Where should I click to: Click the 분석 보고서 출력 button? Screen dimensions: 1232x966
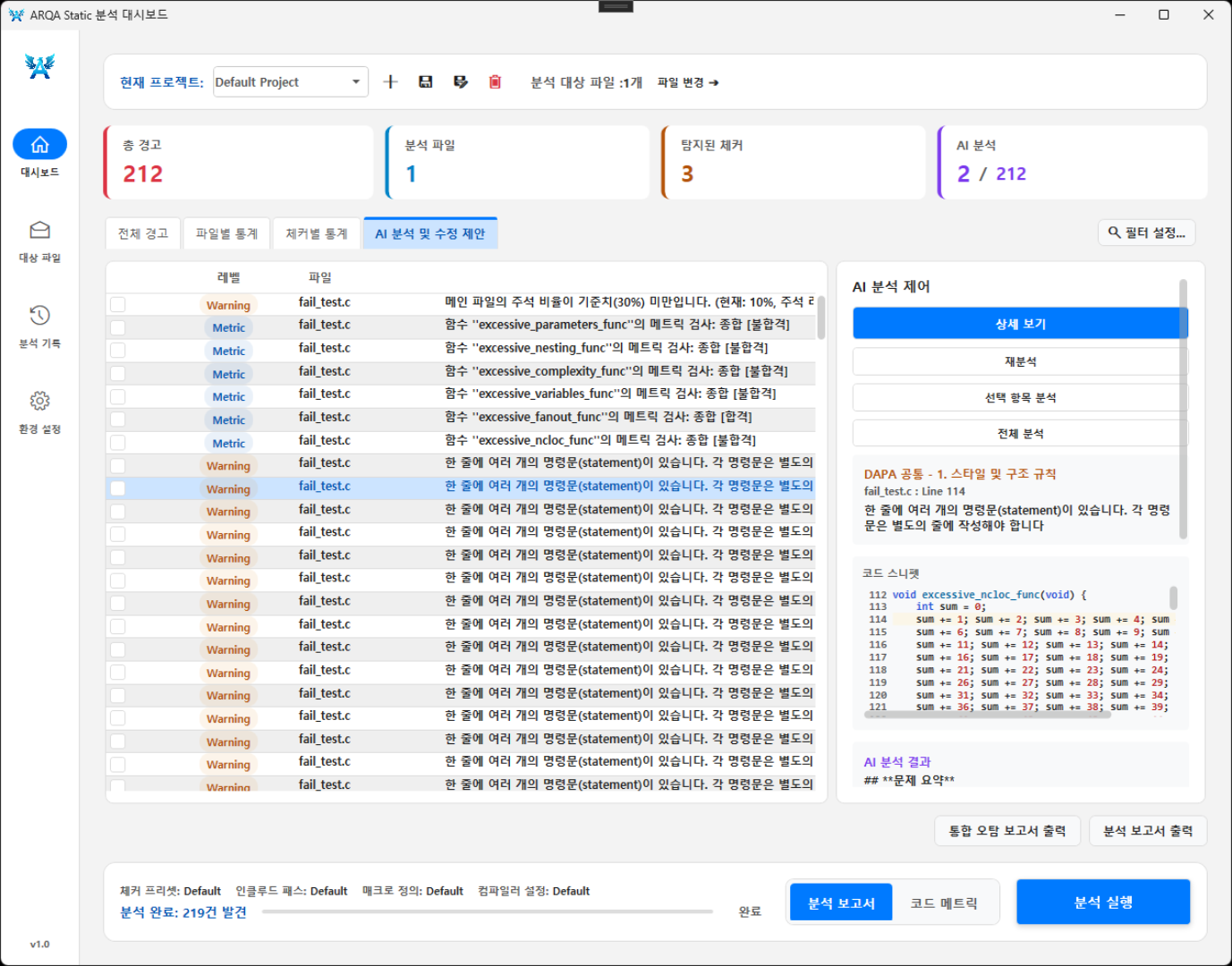coord(1148,831)
